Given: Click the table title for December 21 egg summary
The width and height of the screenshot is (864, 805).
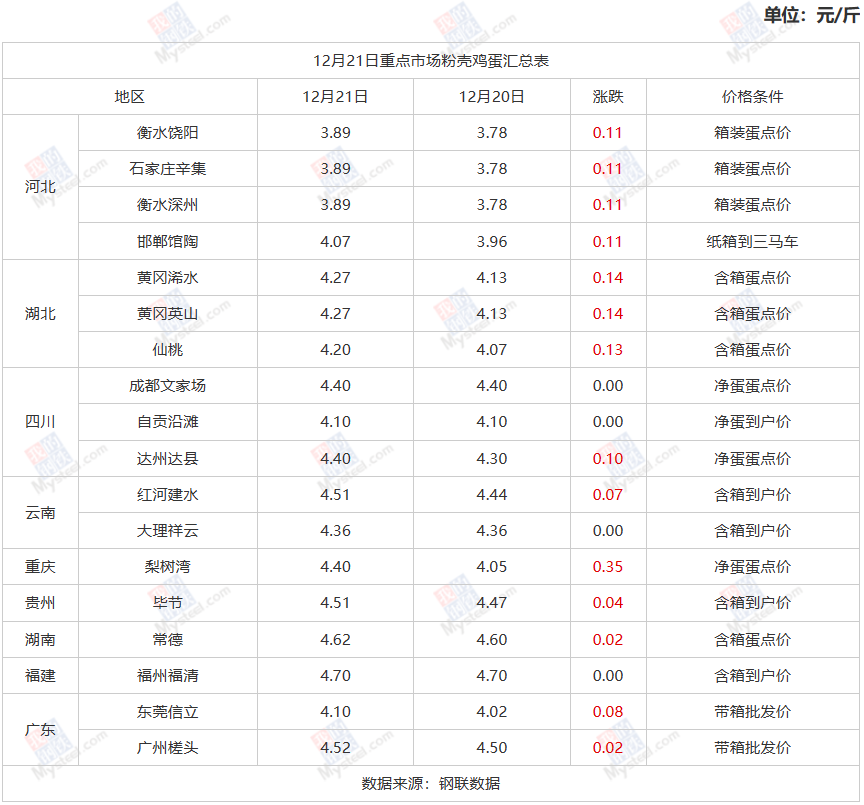Looking at the screenshot, I should pos(431,61).
